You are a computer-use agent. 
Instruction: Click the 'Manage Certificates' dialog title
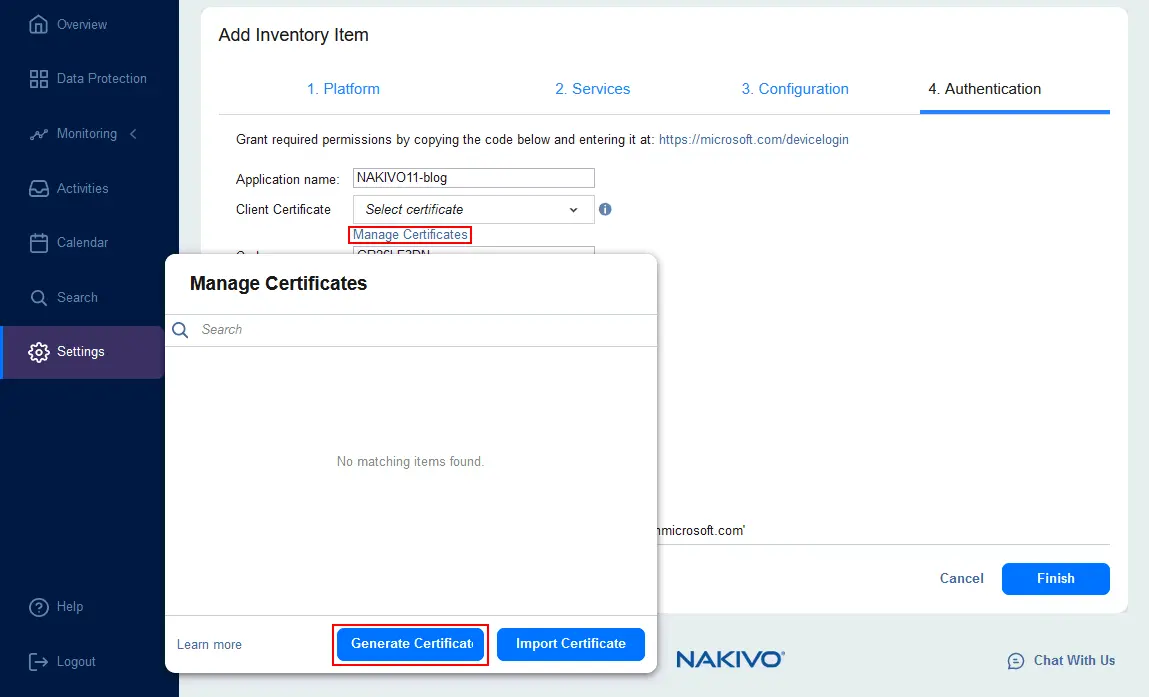point(278,284)
